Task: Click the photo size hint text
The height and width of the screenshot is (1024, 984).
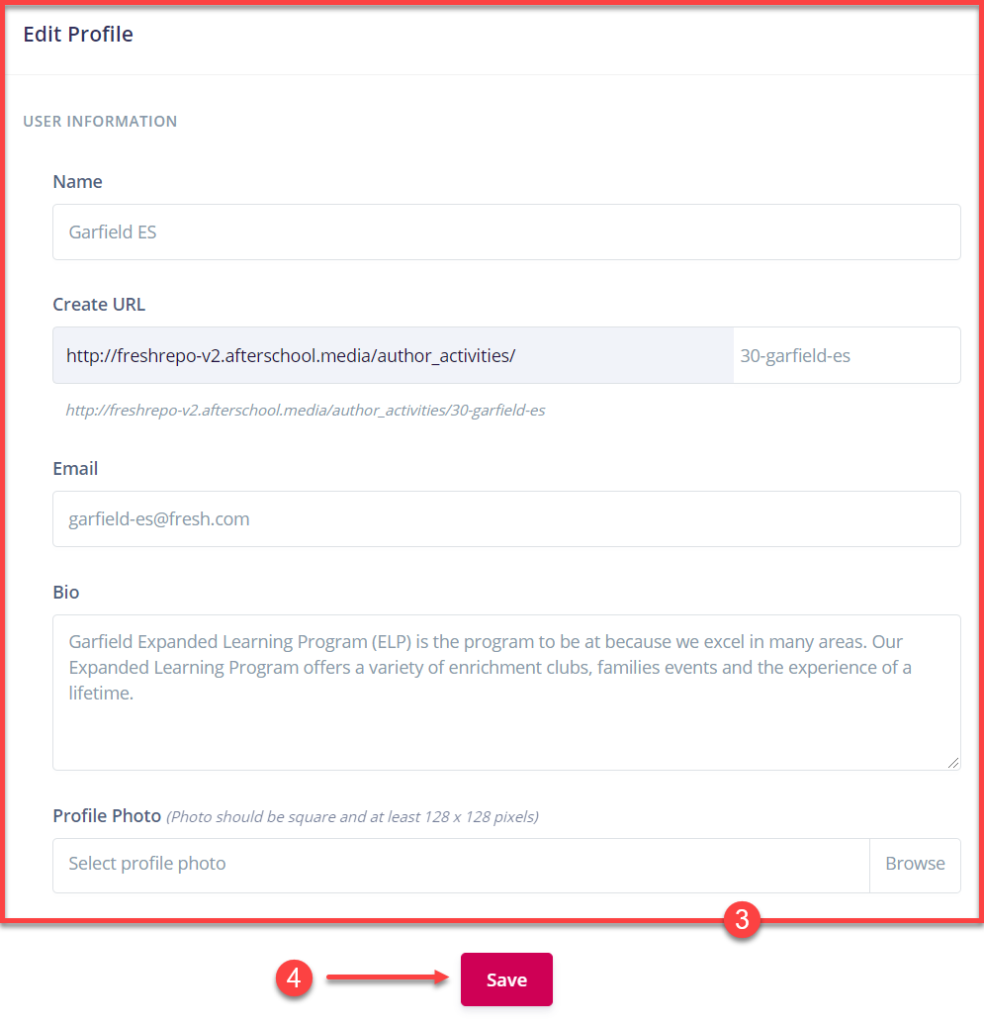Action: click(352, 817)
